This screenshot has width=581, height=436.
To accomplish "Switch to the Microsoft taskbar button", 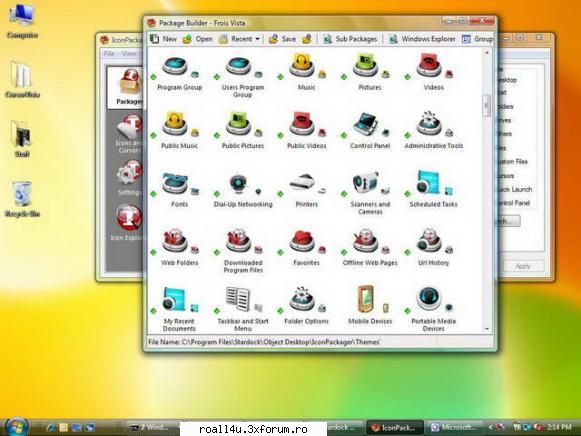I will point(454,427).
